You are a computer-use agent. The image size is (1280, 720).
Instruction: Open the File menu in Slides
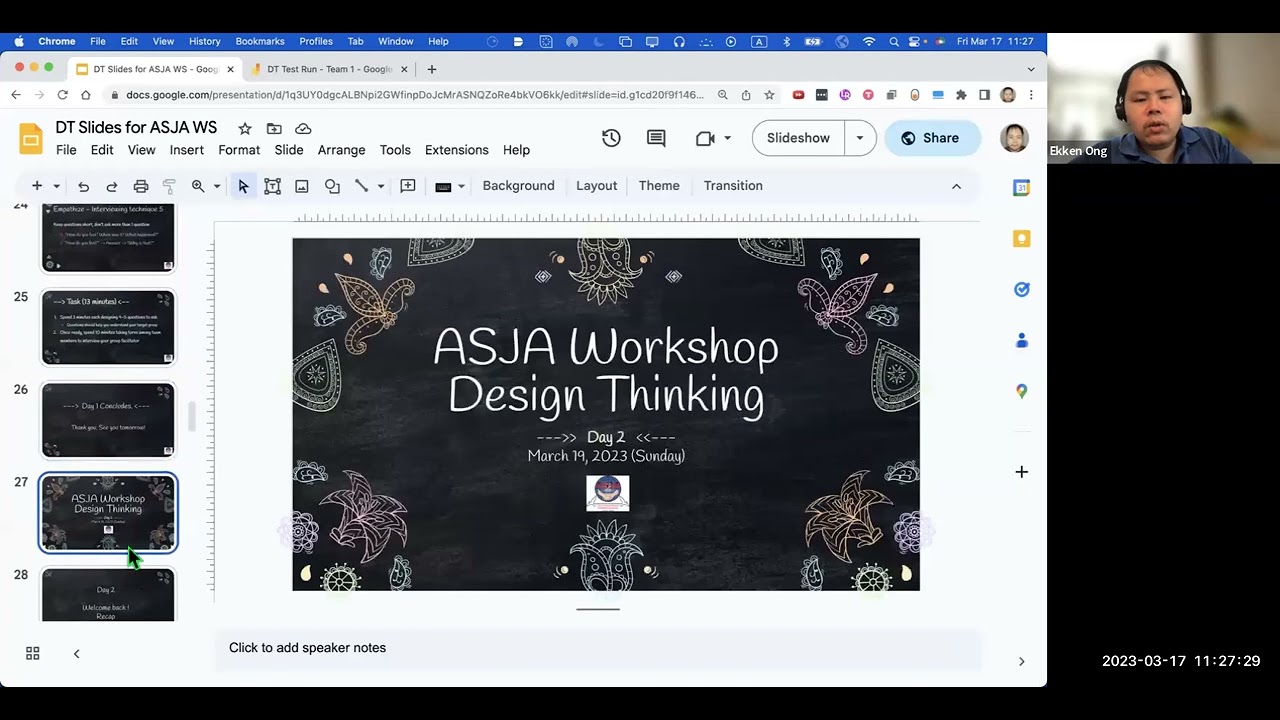66,150
